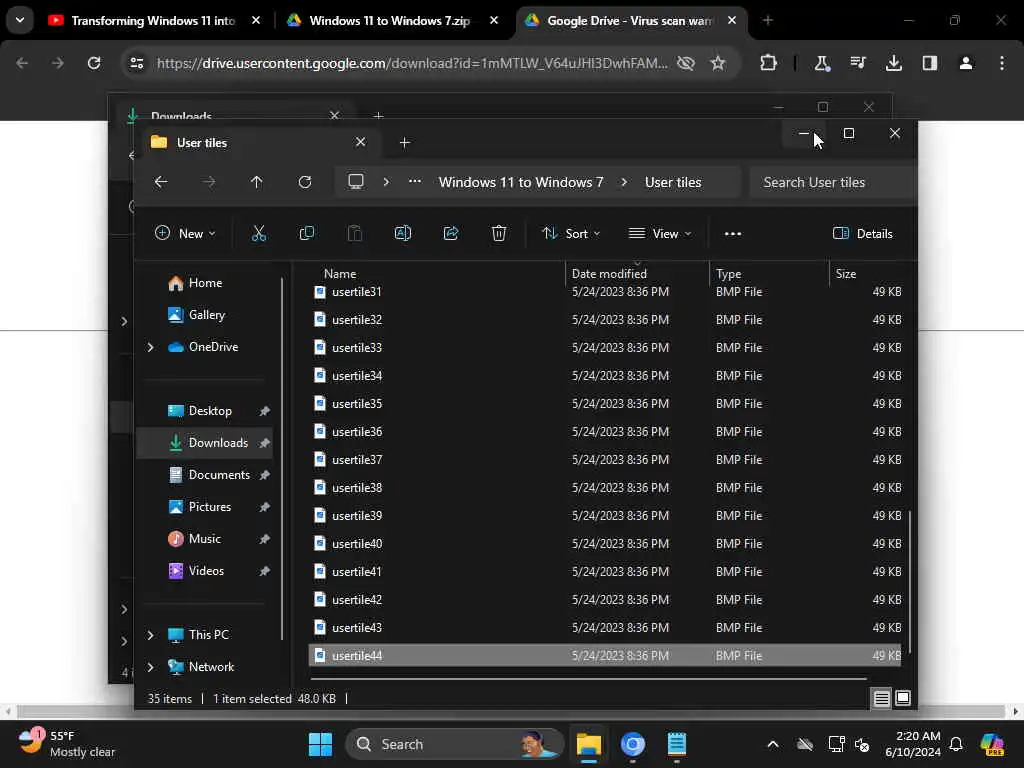This screenshot has height=768, width=1024.
Task: Open Pictures quick access folder
Action: [210, 507]
